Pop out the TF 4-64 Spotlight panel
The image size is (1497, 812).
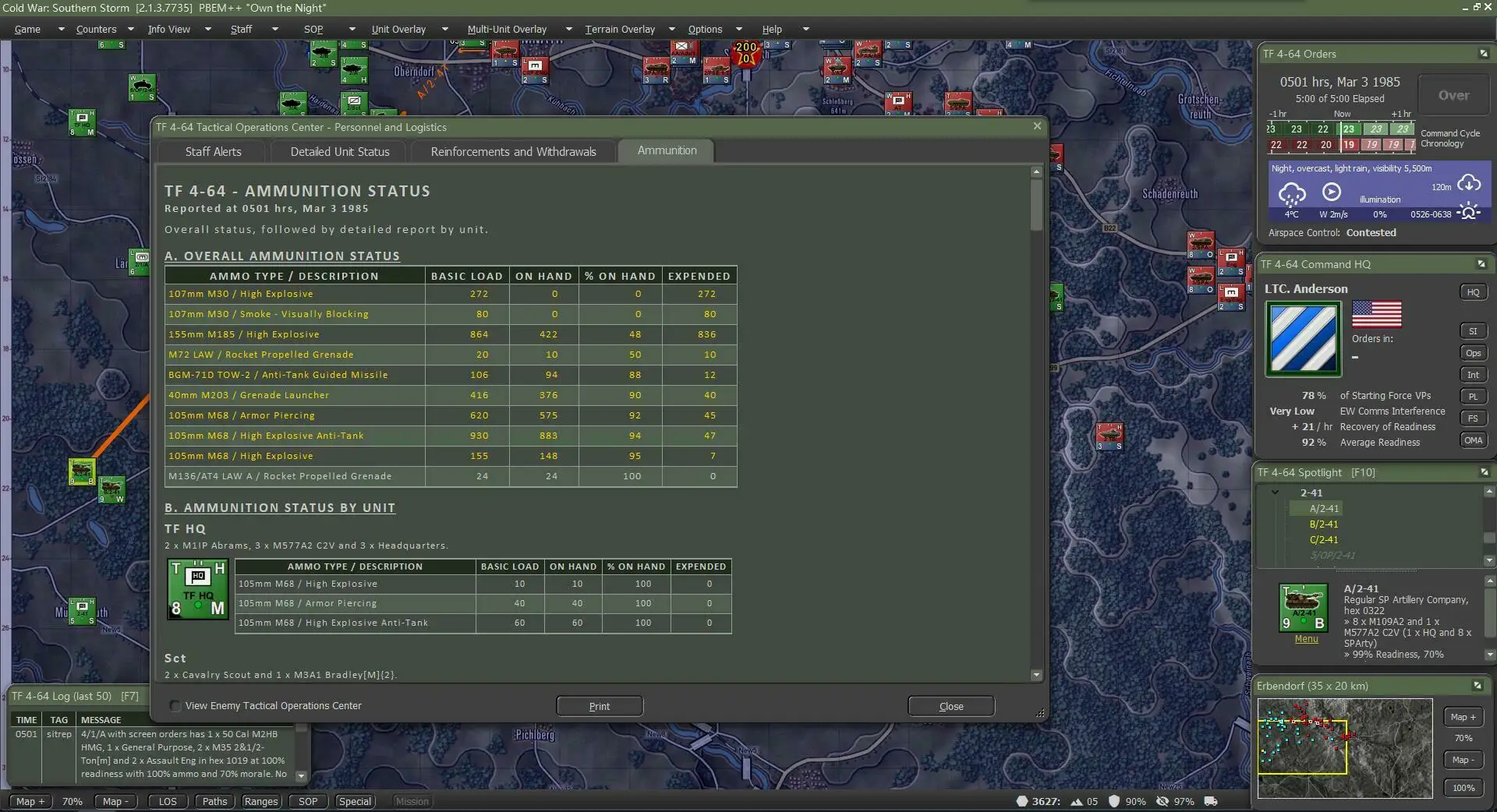(x=1484, y=472)
